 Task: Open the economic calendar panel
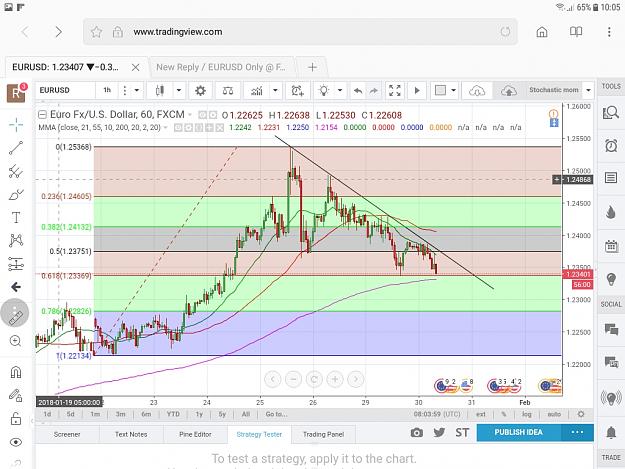611,246
